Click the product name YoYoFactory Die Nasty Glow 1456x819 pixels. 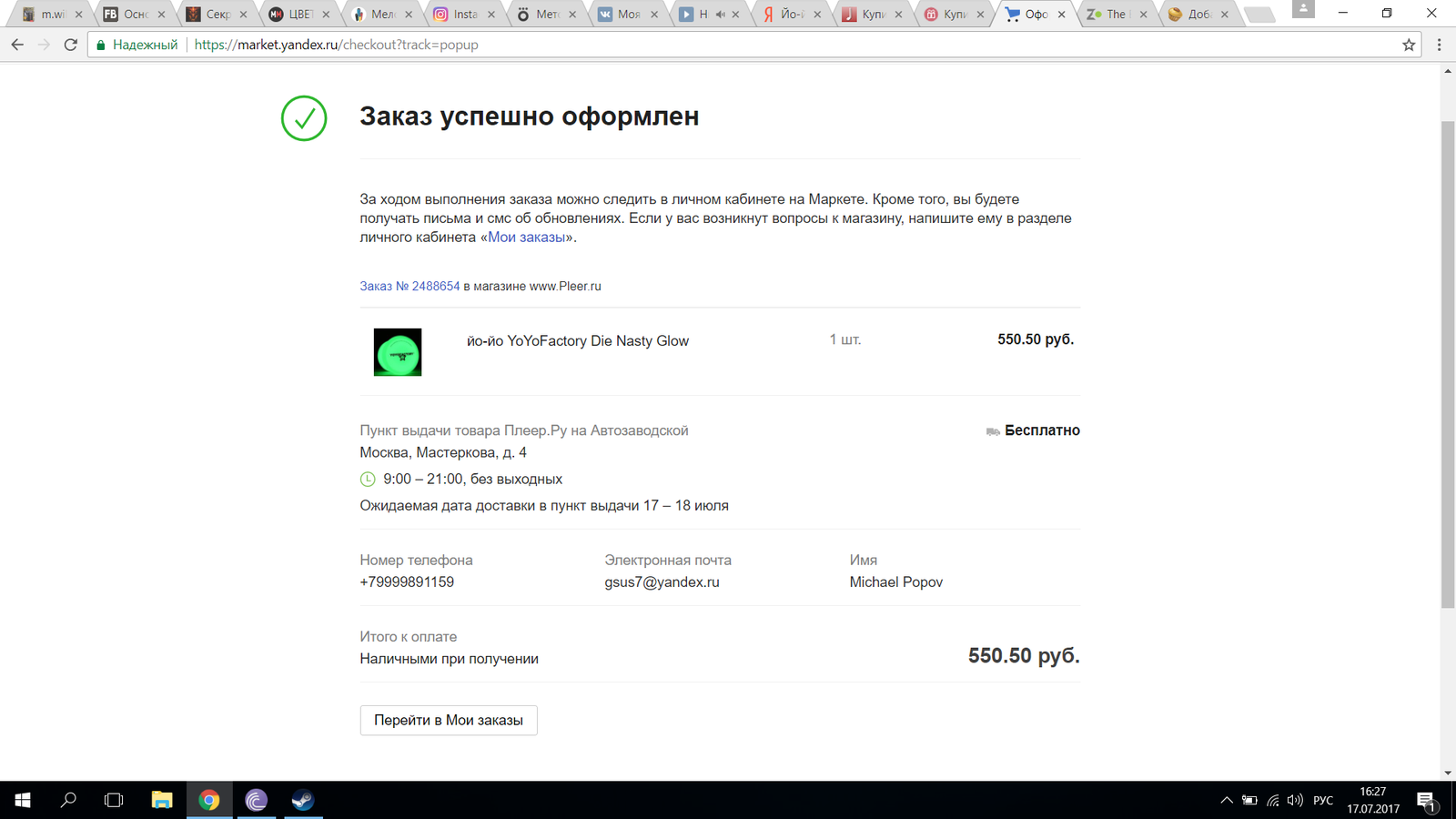click(578, 340)
